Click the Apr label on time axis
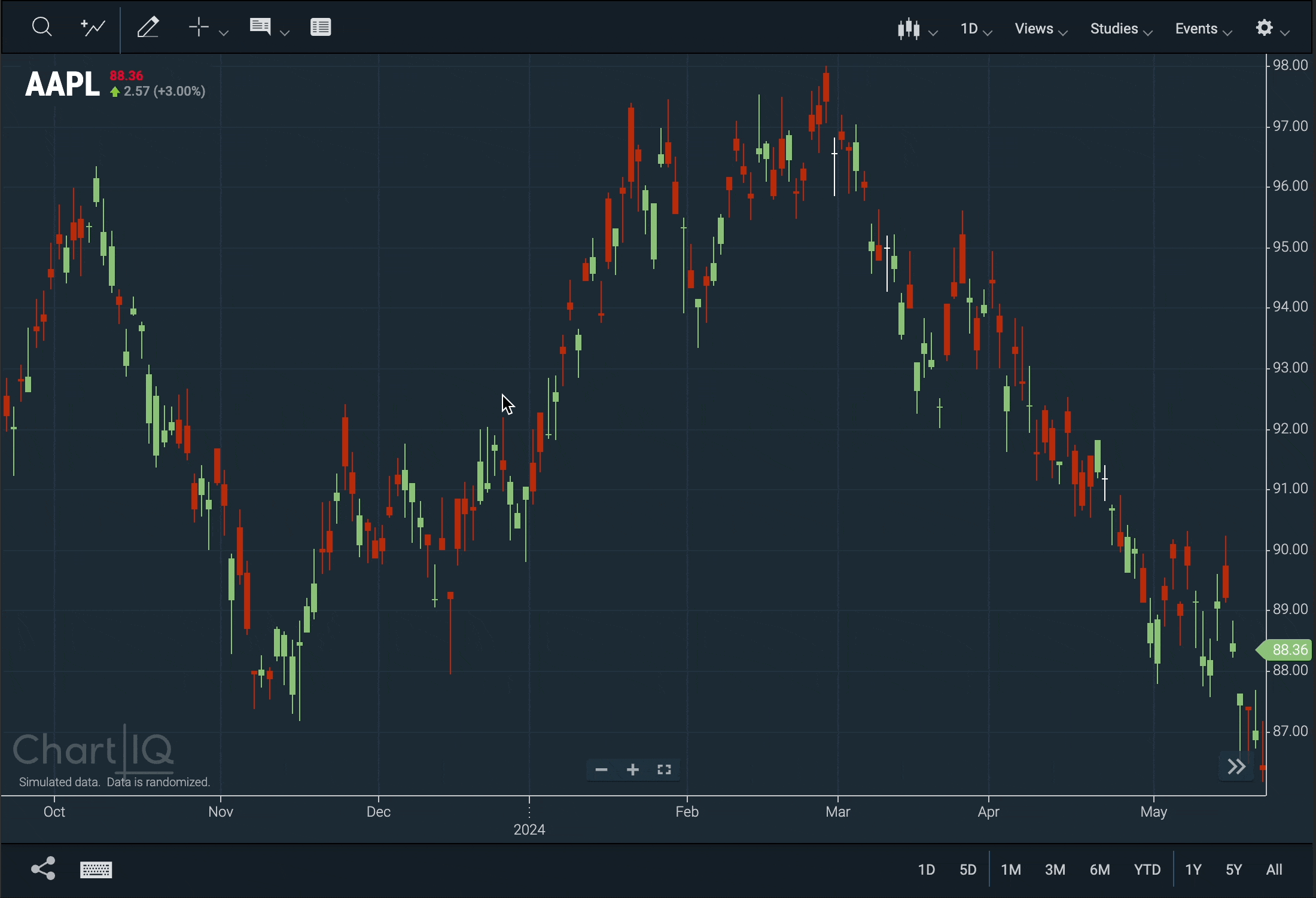 (x=989, y=813)
